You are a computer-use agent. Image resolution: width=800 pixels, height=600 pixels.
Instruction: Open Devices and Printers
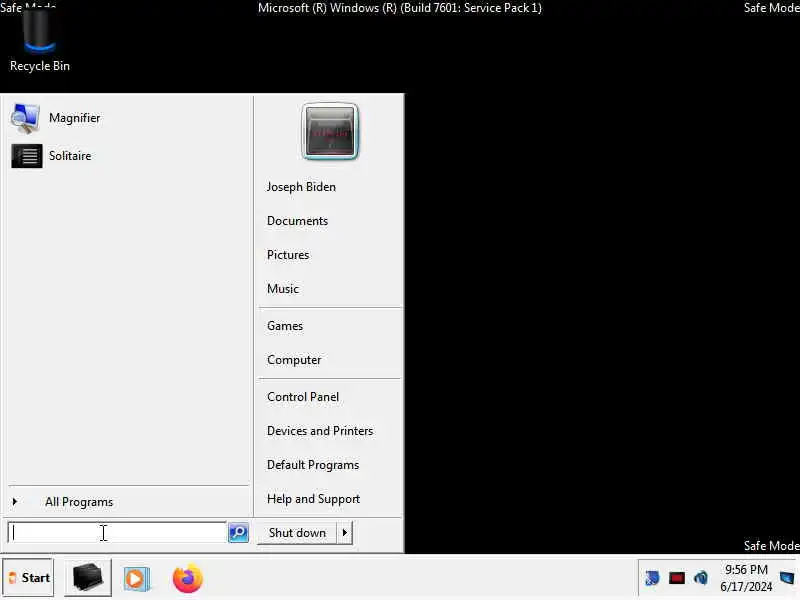320,431
